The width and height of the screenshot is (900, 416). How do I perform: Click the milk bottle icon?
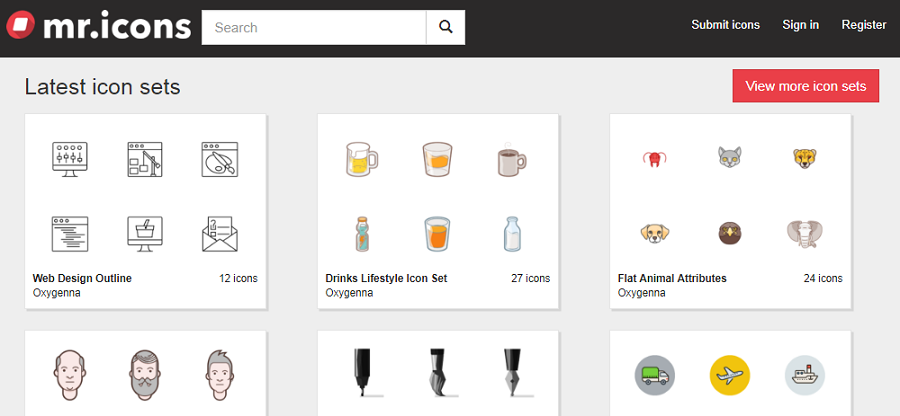pos(510,234)
